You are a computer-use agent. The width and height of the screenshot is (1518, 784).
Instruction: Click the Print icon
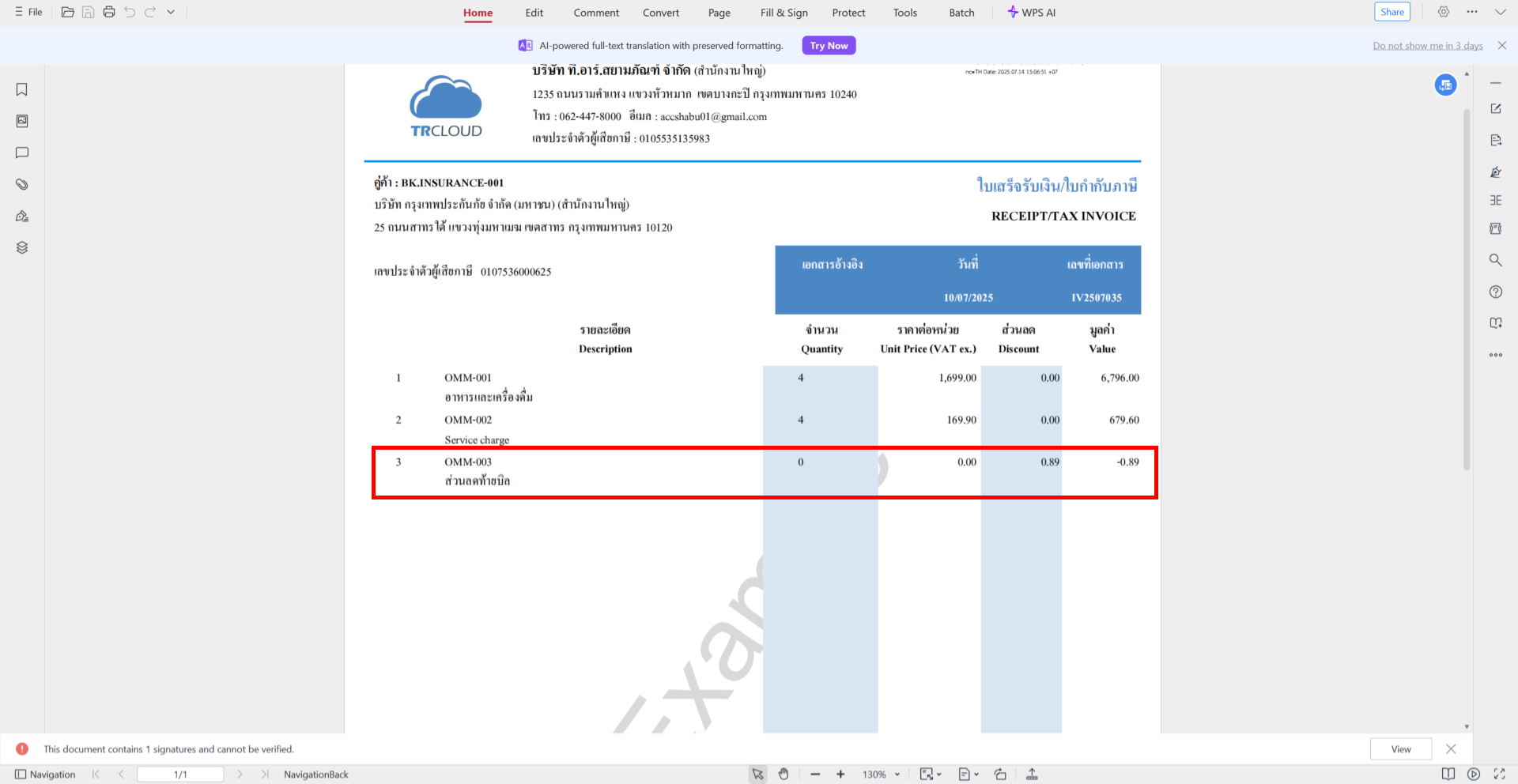coord(109,12)
